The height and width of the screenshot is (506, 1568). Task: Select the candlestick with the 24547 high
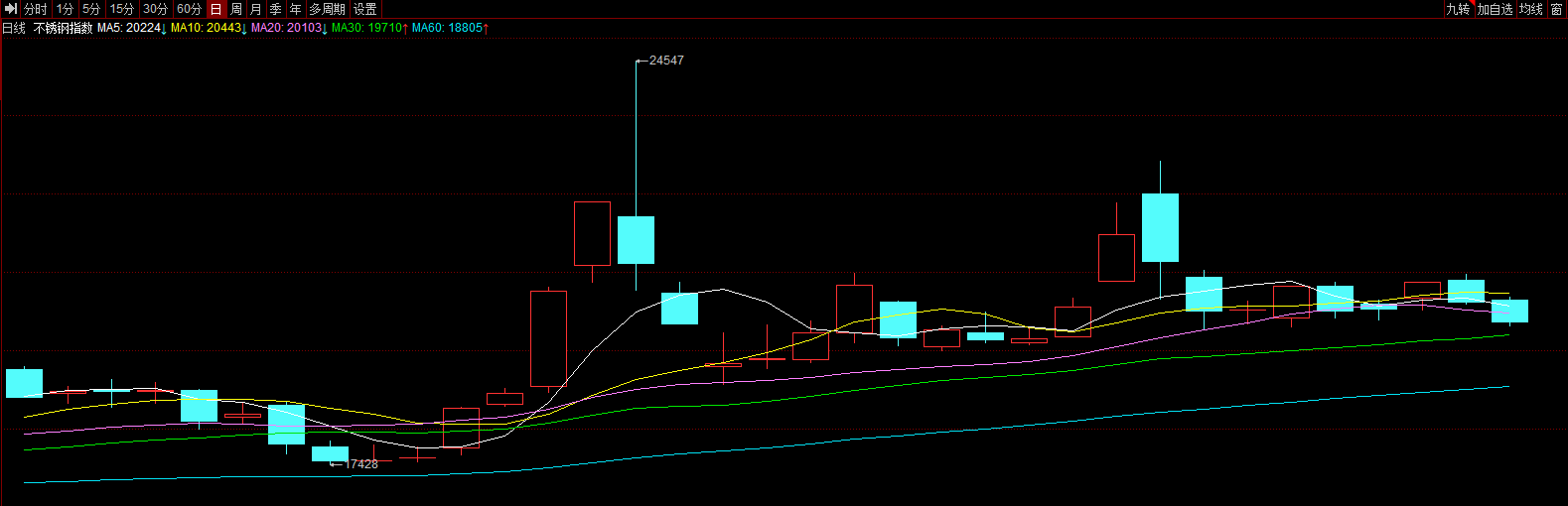(636, 239)
